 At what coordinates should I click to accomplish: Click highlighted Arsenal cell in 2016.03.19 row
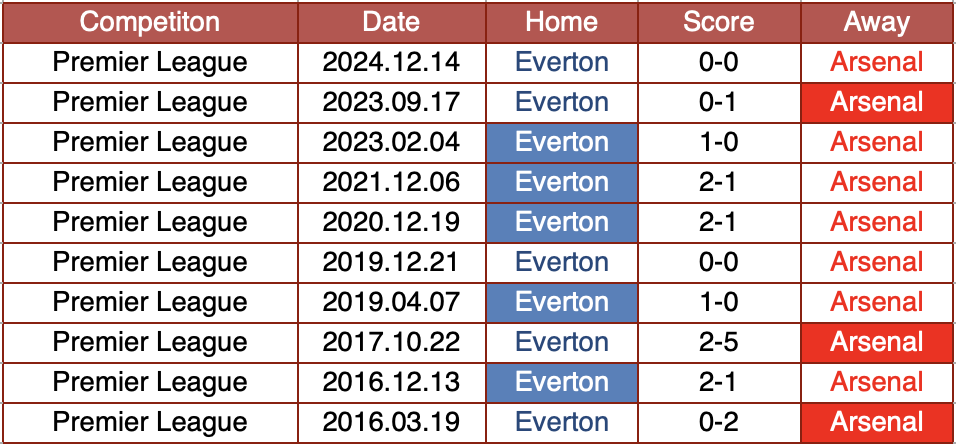pyautogui.click(x=877, y=422)
